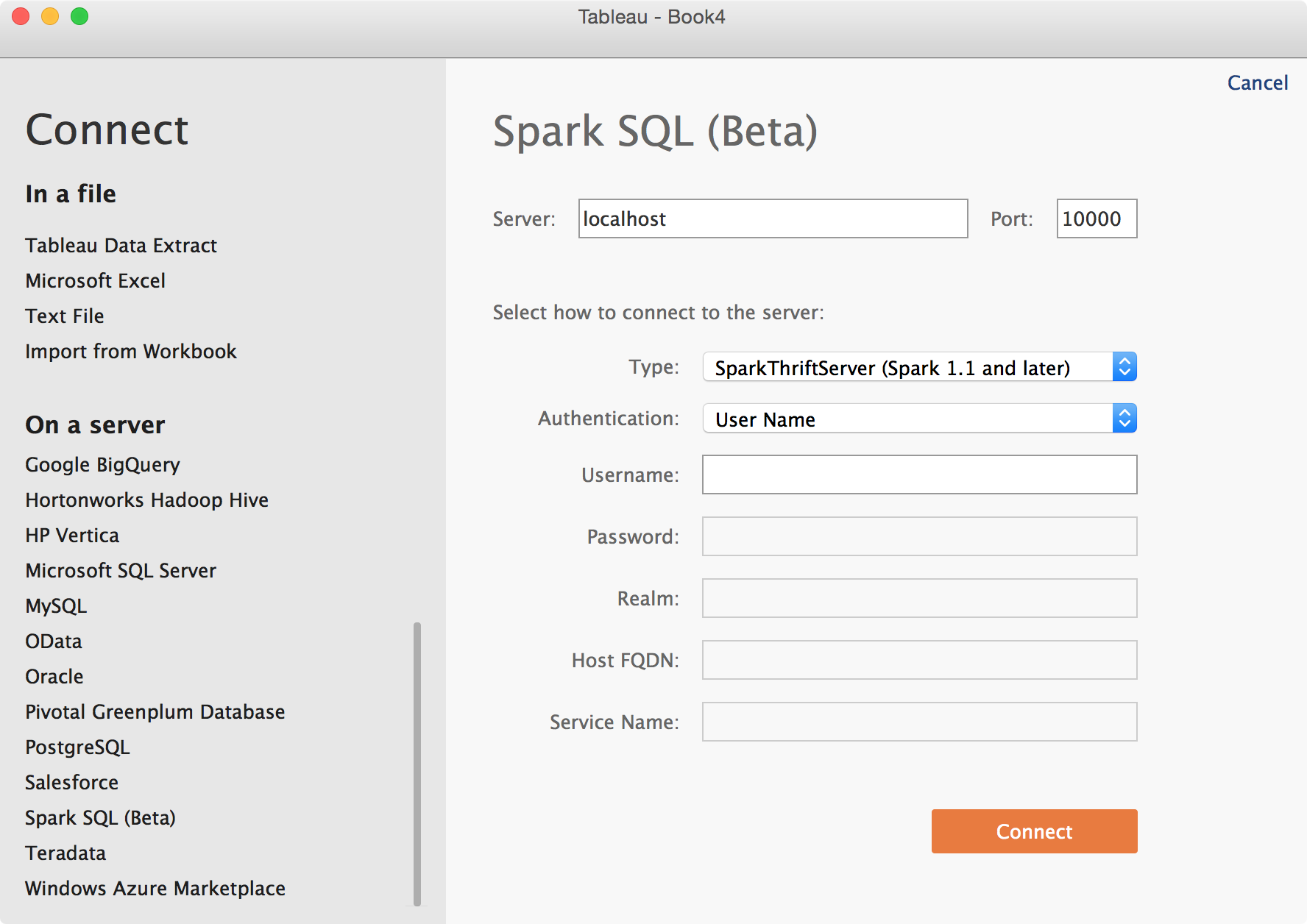Open the Type dropdown for SparkThriftServer
This screenshot has width=1307, height=924.
(x=918, y=367)
